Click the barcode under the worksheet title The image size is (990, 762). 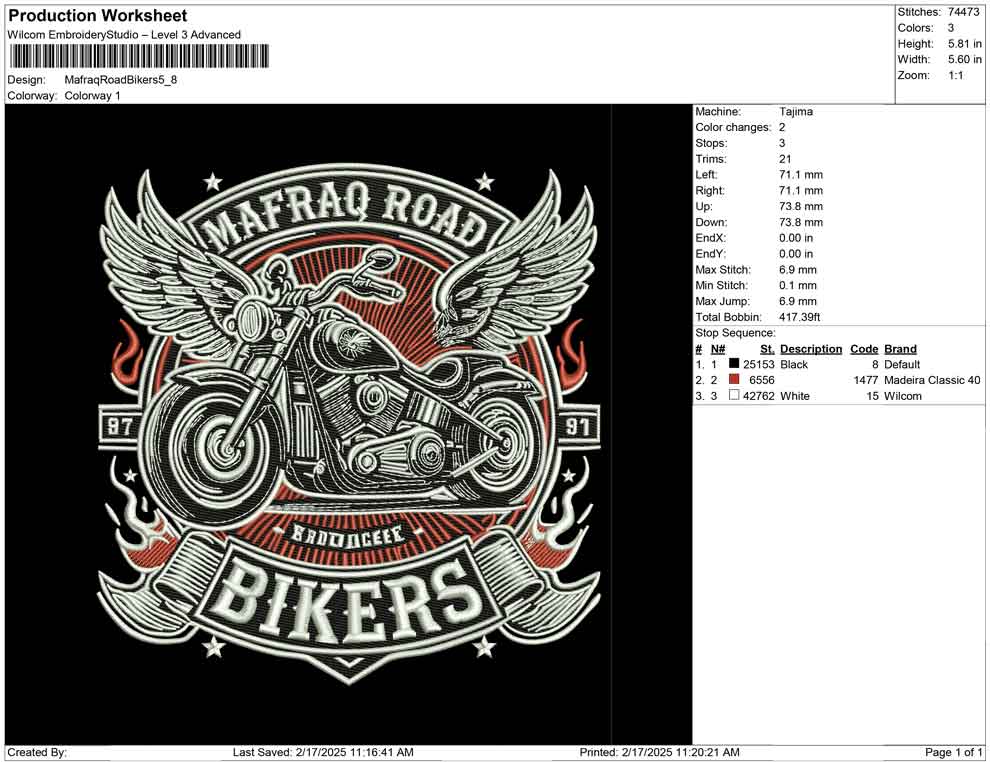(139, 57)
